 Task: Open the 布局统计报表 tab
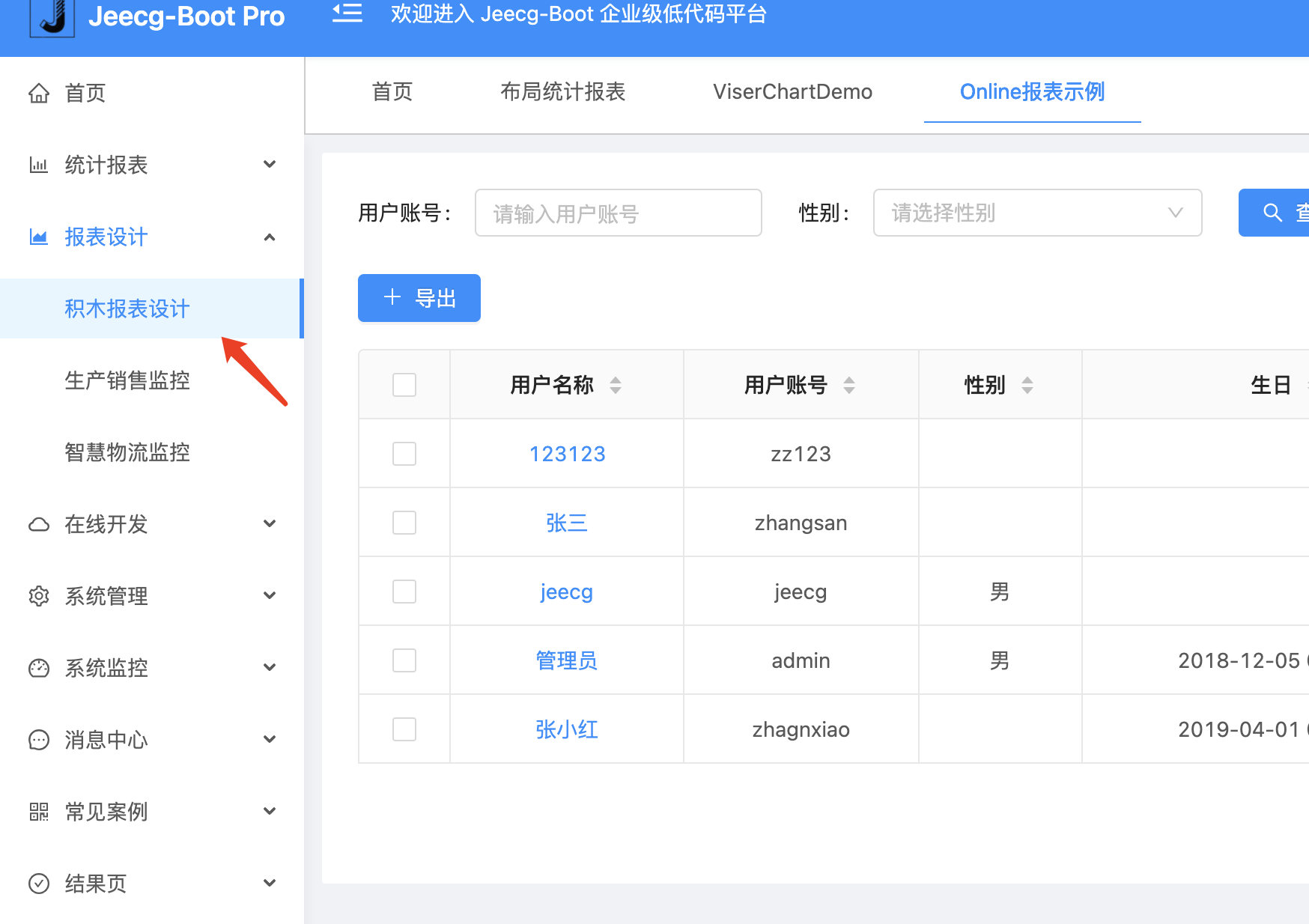[562, 92]
